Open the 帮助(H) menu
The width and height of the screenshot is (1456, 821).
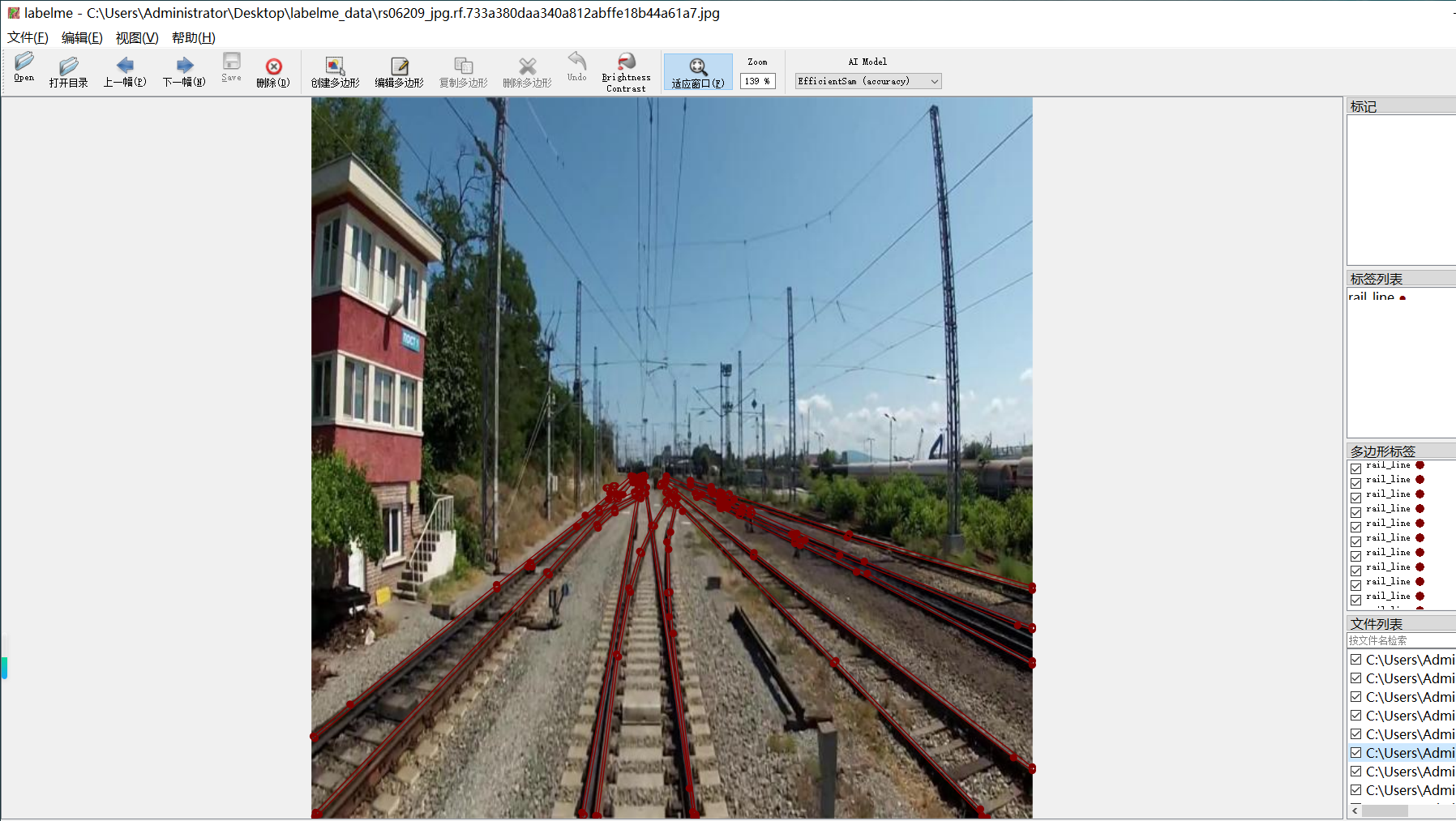(x=193, y=37)
